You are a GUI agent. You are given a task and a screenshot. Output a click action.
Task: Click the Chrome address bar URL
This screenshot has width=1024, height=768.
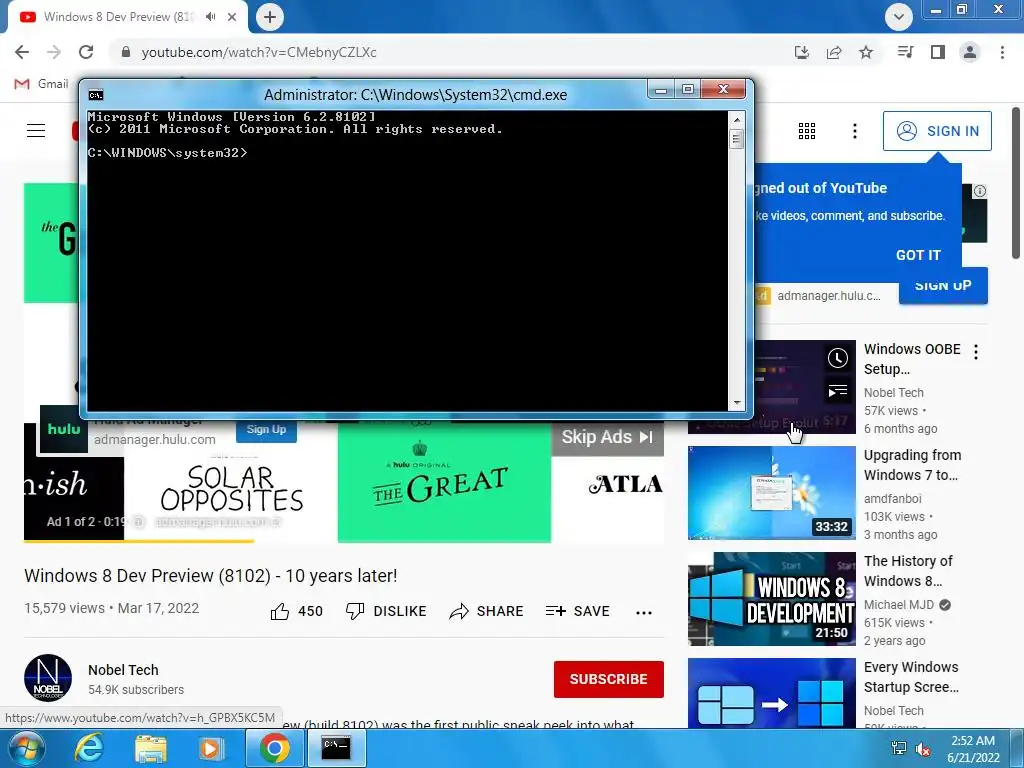pyautogui.click(x=259, y=52)
